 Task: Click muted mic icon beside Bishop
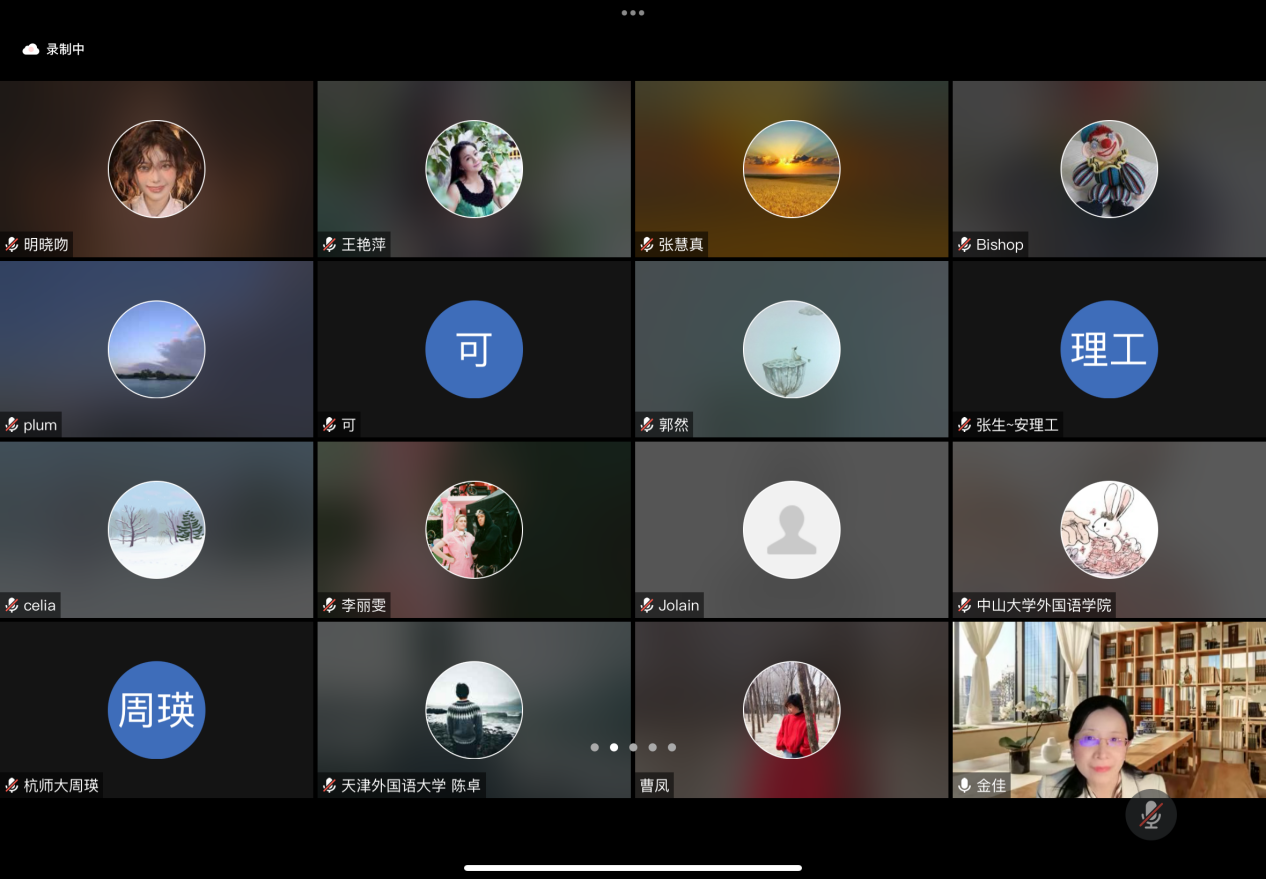[965, 244]
